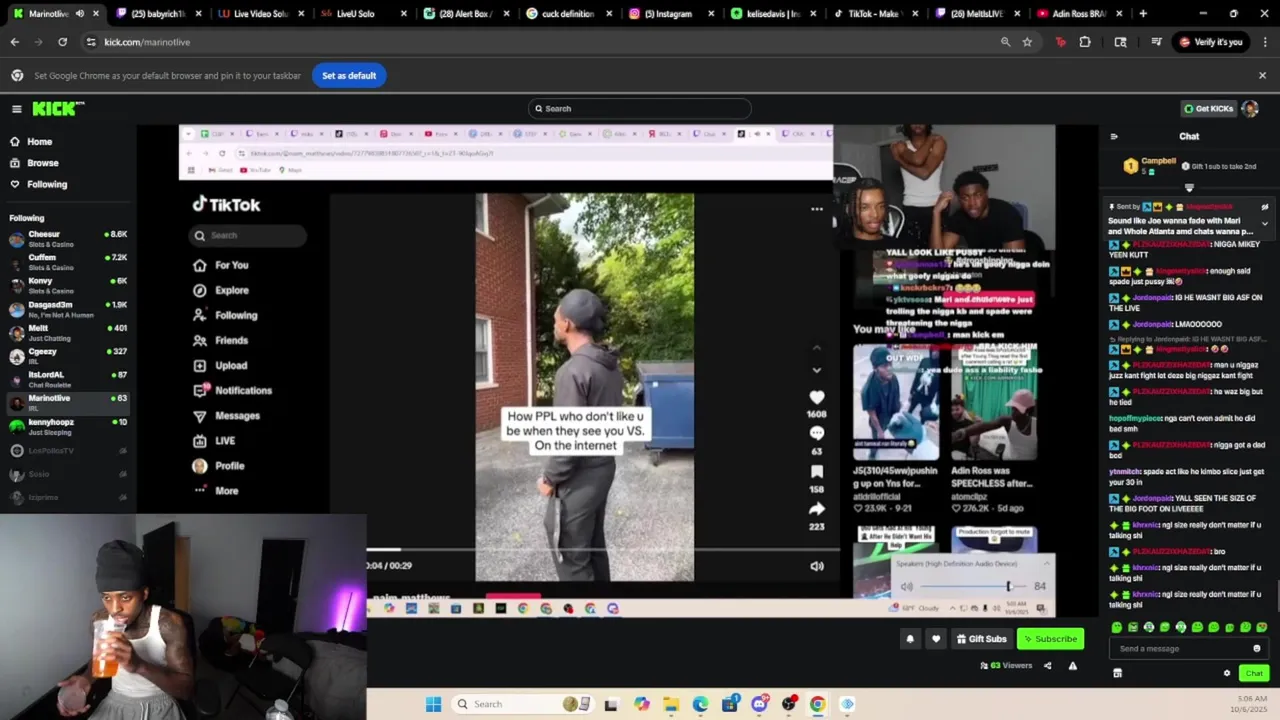Screen dimensions: 1280x720
Task: Open Cheesur channel in following list
Action: pyautogui.click(x=68, y=238)
